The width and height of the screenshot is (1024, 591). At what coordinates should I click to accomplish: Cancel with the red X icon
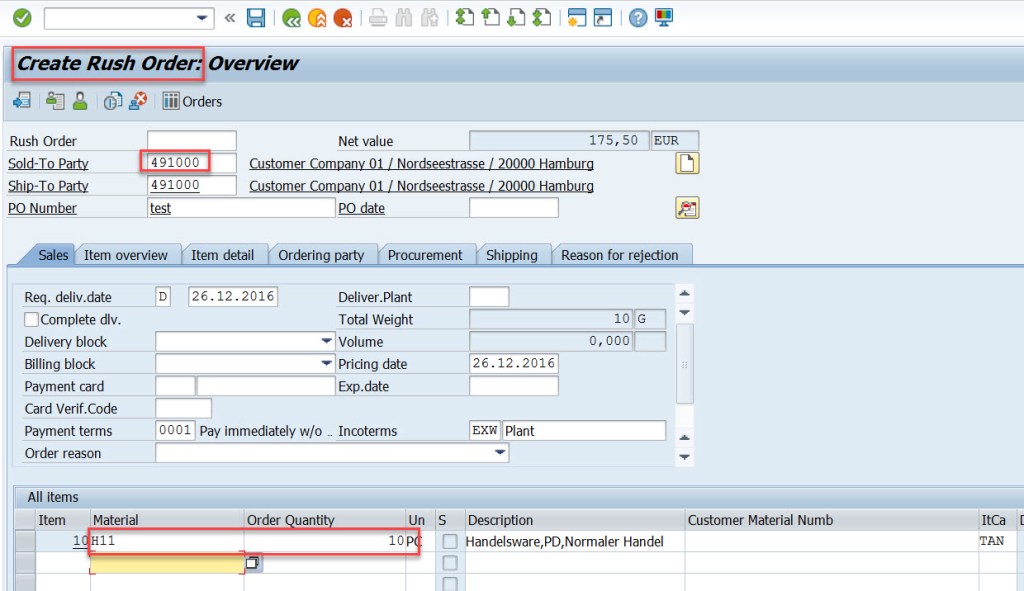[343, 17]
